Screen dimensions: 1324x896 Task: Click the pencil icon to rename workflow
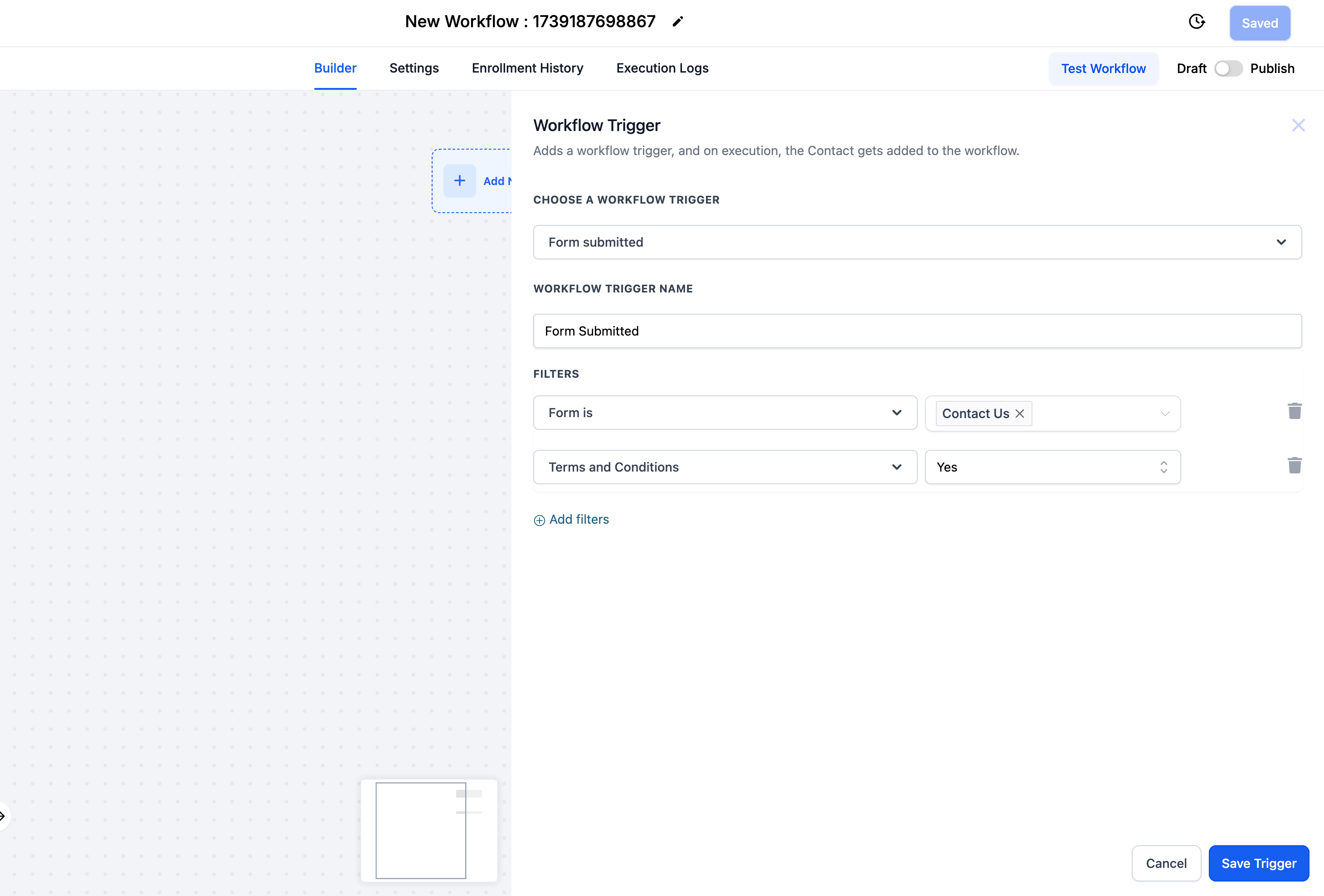[x=677, y=22]
